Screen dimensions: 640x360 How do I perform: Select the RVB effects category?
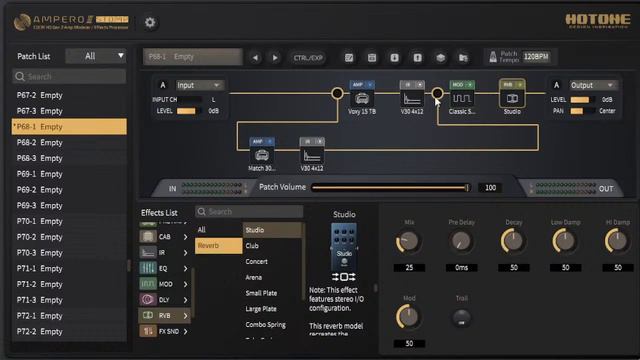coord(164,316)
